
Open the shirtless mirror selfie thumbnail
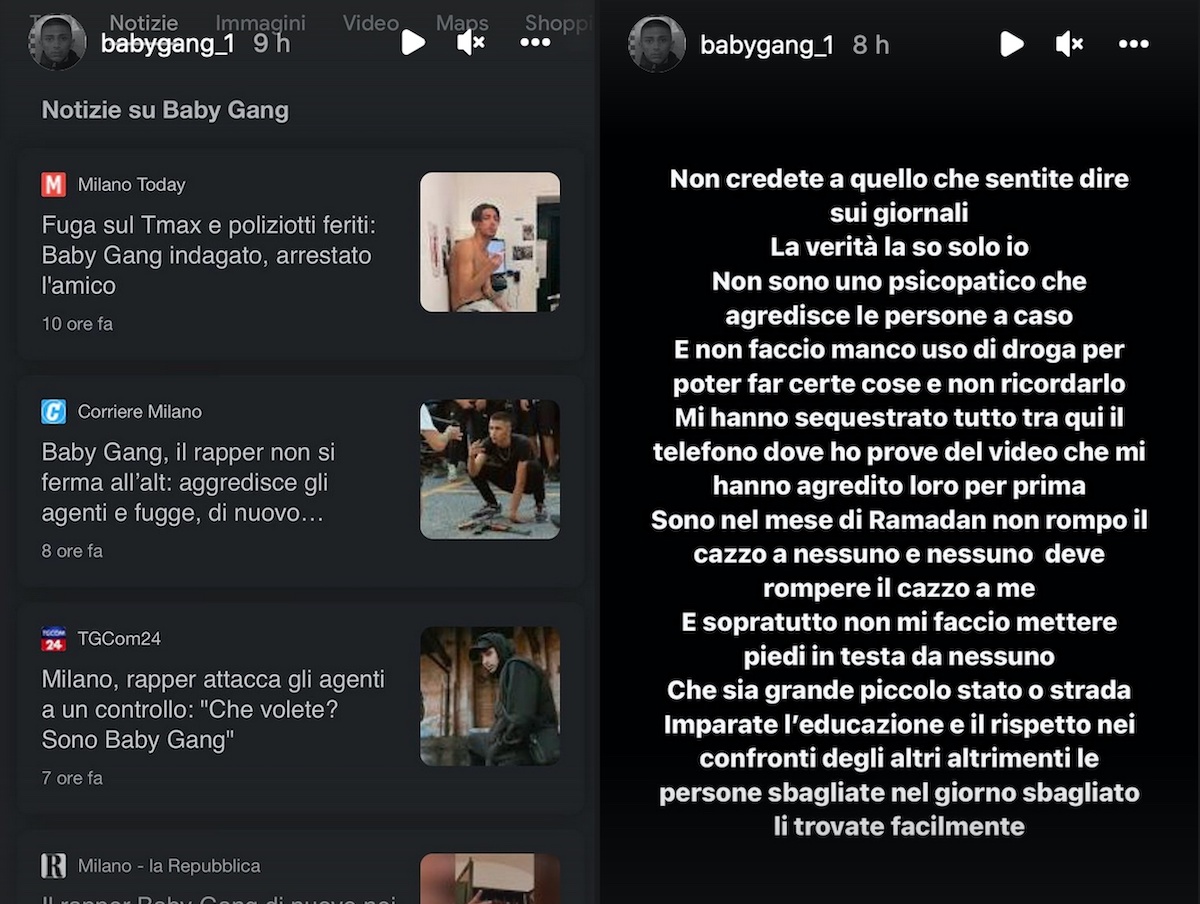490,242
